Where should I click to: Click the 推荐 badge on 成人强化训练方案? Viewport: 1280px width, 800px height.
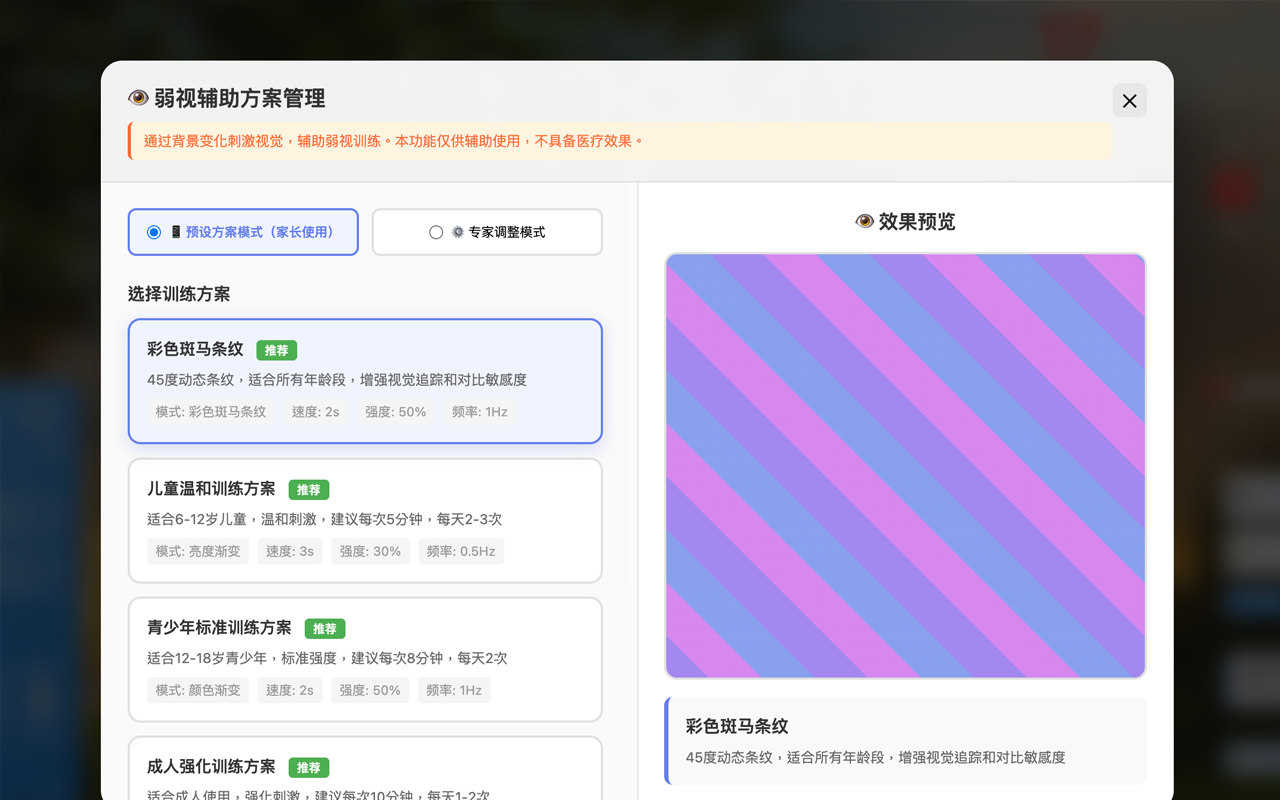click(x=309, y=767)
